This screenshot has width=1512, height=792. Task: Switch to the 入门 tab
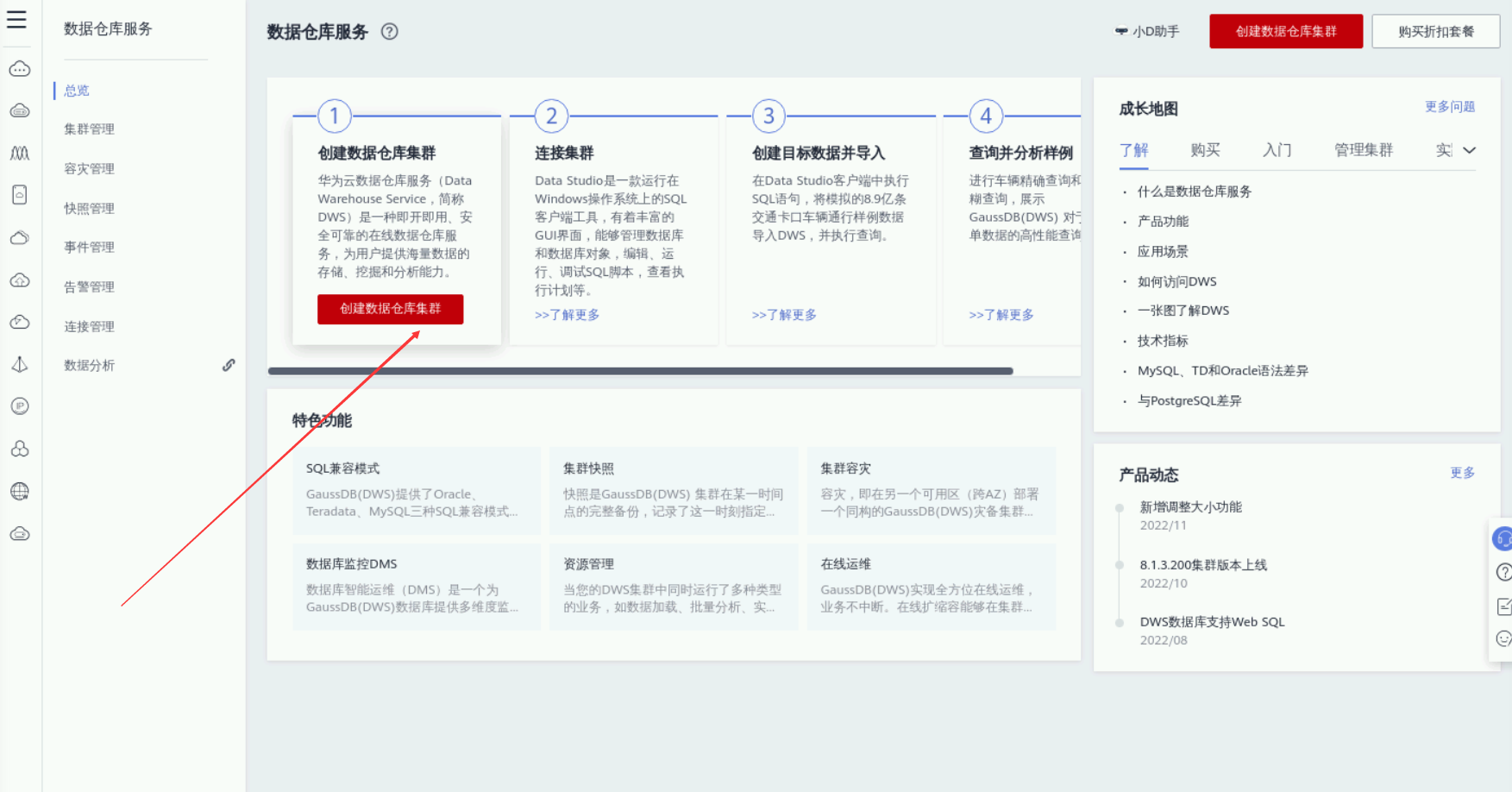click(1277, 150)
